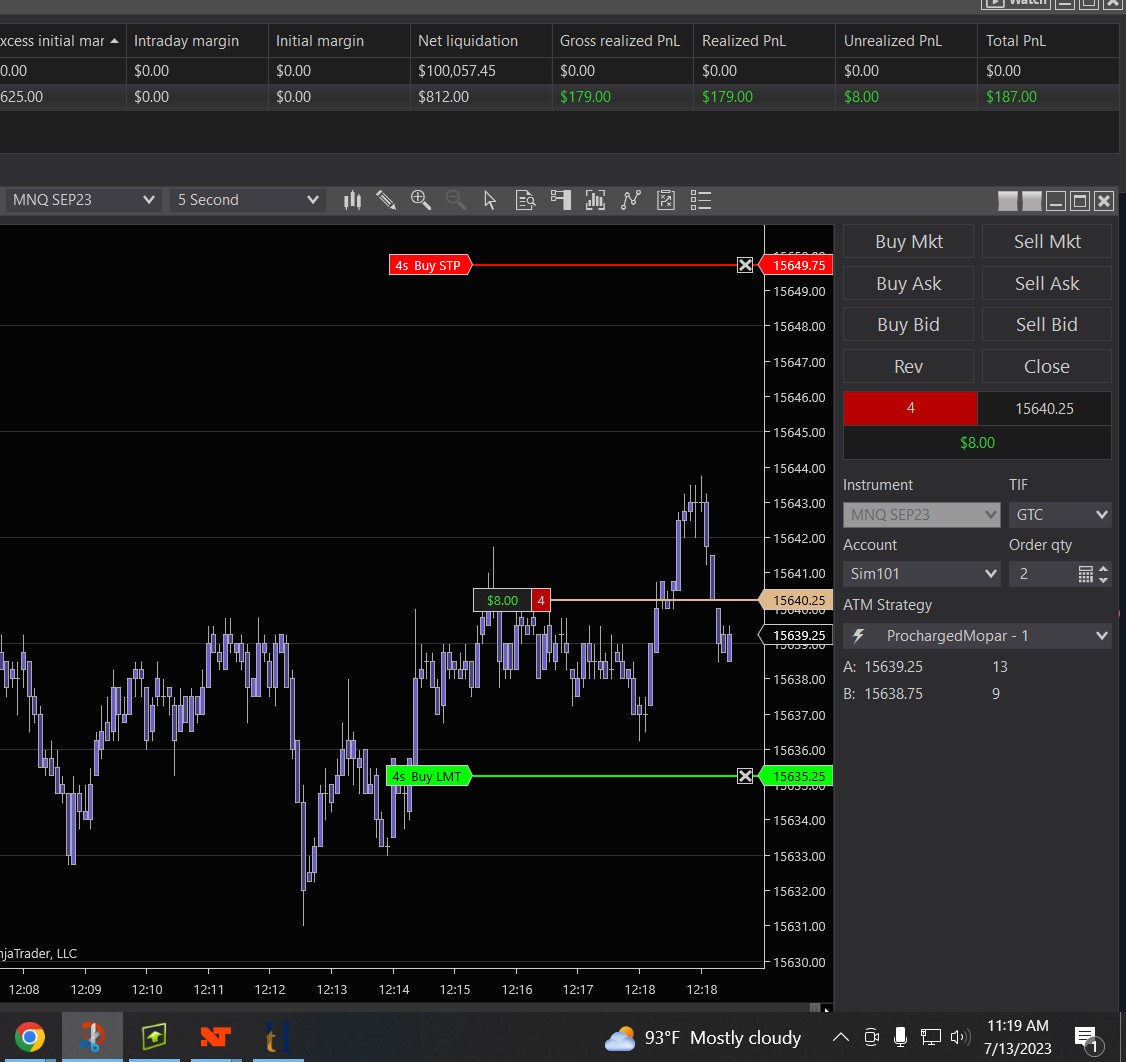This screenshot has height=1062, width=1126.
Task: Click the Buy Mkt button
Action: [908, 241]
